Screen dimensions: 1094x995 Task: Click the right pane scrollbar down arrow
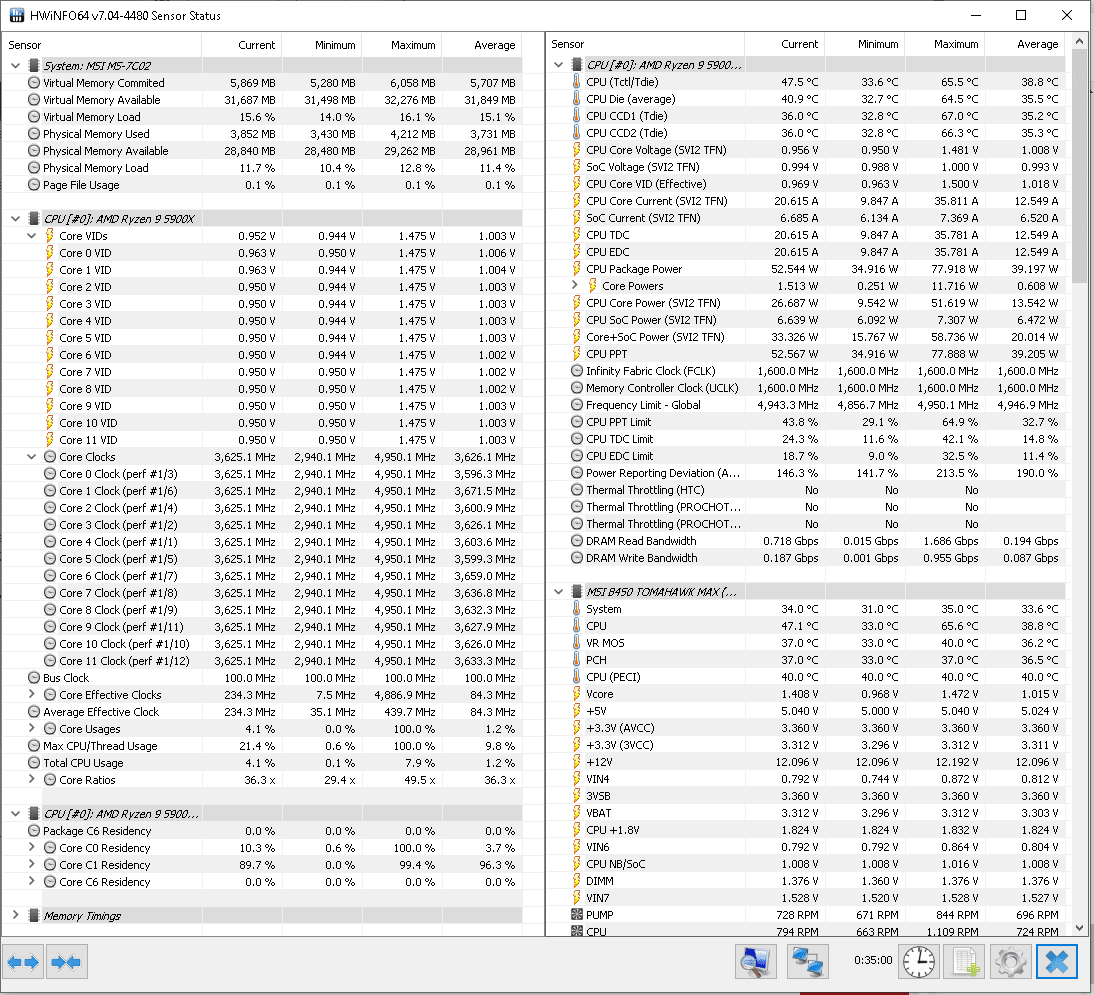(x=1080, y=928)
